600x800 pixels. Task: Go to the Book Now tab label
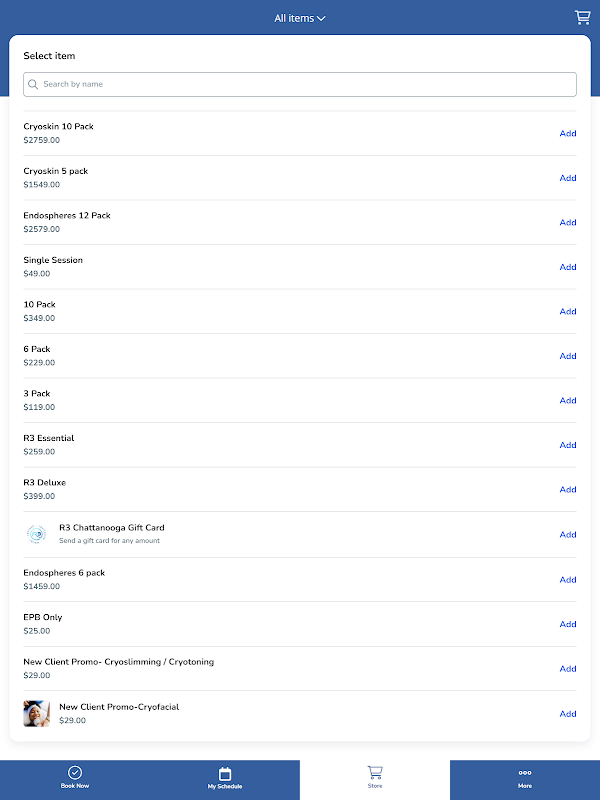pyautogui.click(x=75, y=786)
